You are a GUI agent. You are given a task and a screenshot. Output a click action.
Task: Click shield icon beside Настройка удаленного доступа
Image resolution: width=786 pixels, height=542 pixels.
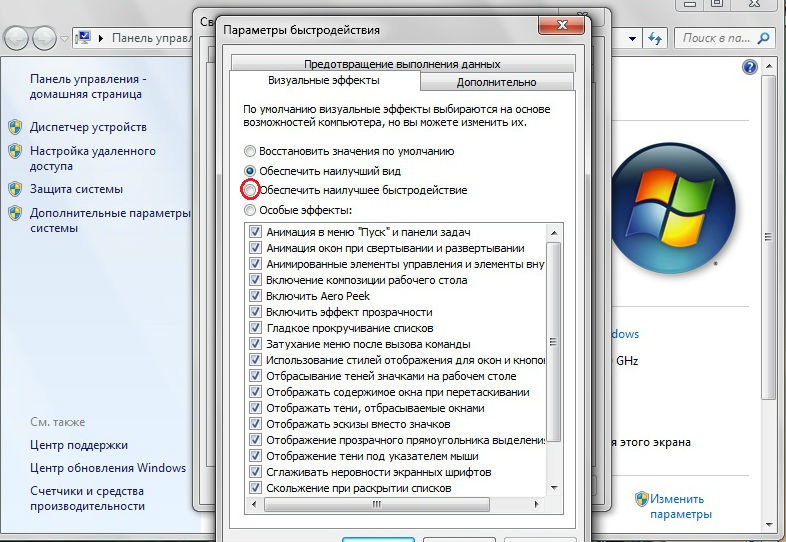click(x=15, y=150)
